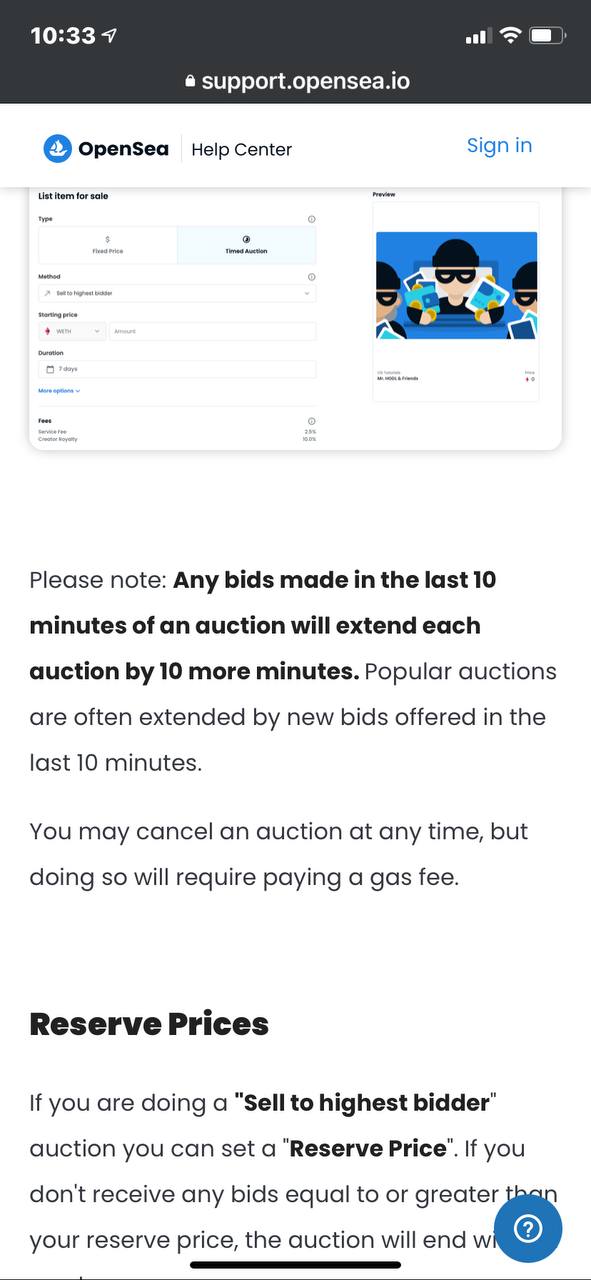Open the blue help question-mark bubble

point(528,1228)
